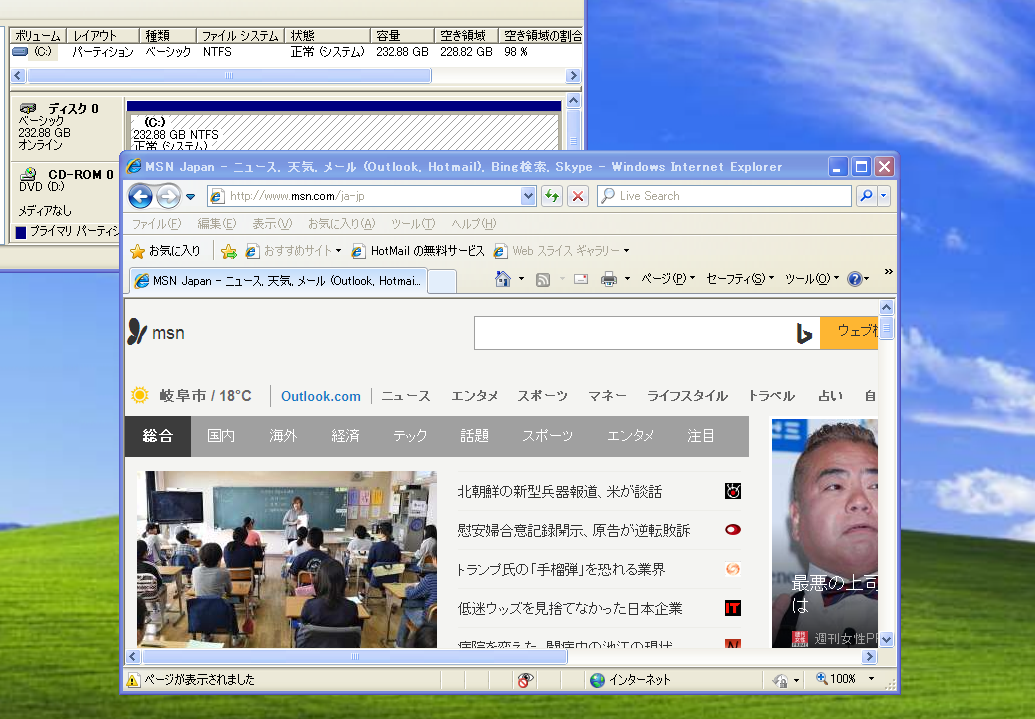Screen dimensions: 1035x719
Task: Select the 注目 news tab
Action: point(700,436)
